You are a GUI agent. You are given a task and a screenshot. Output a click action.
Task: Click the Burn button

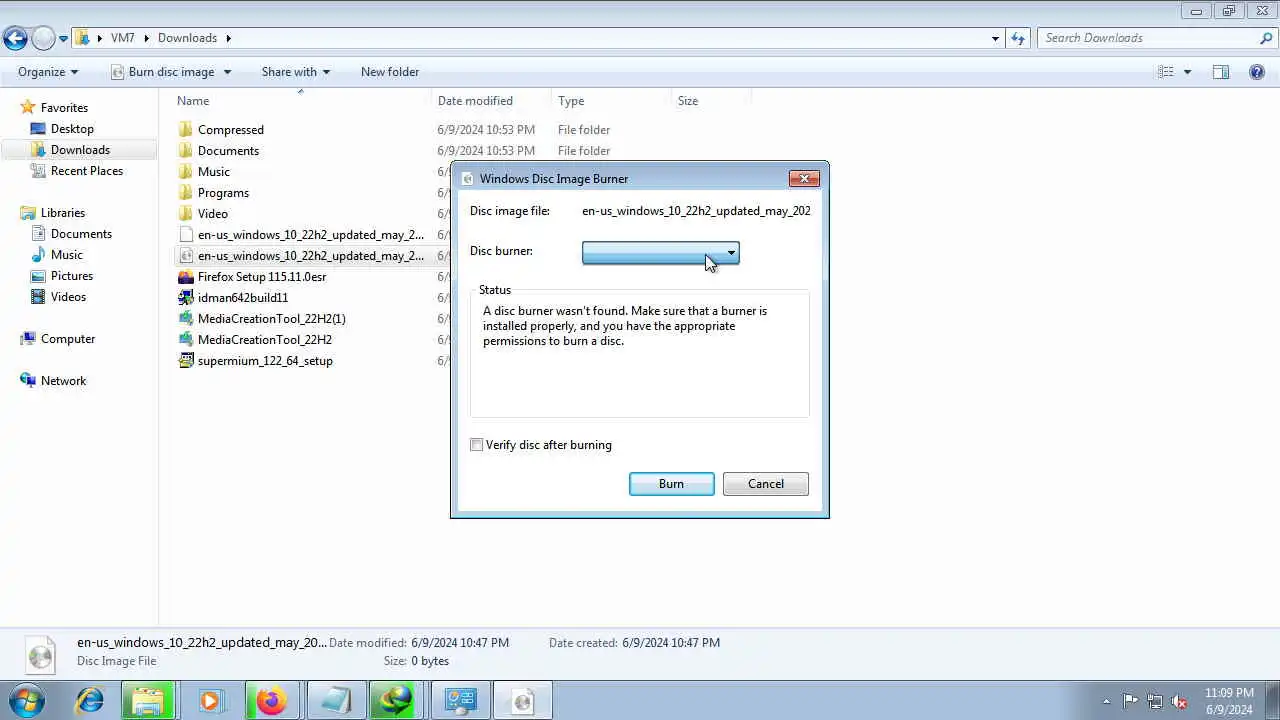[x=671, y=484]
